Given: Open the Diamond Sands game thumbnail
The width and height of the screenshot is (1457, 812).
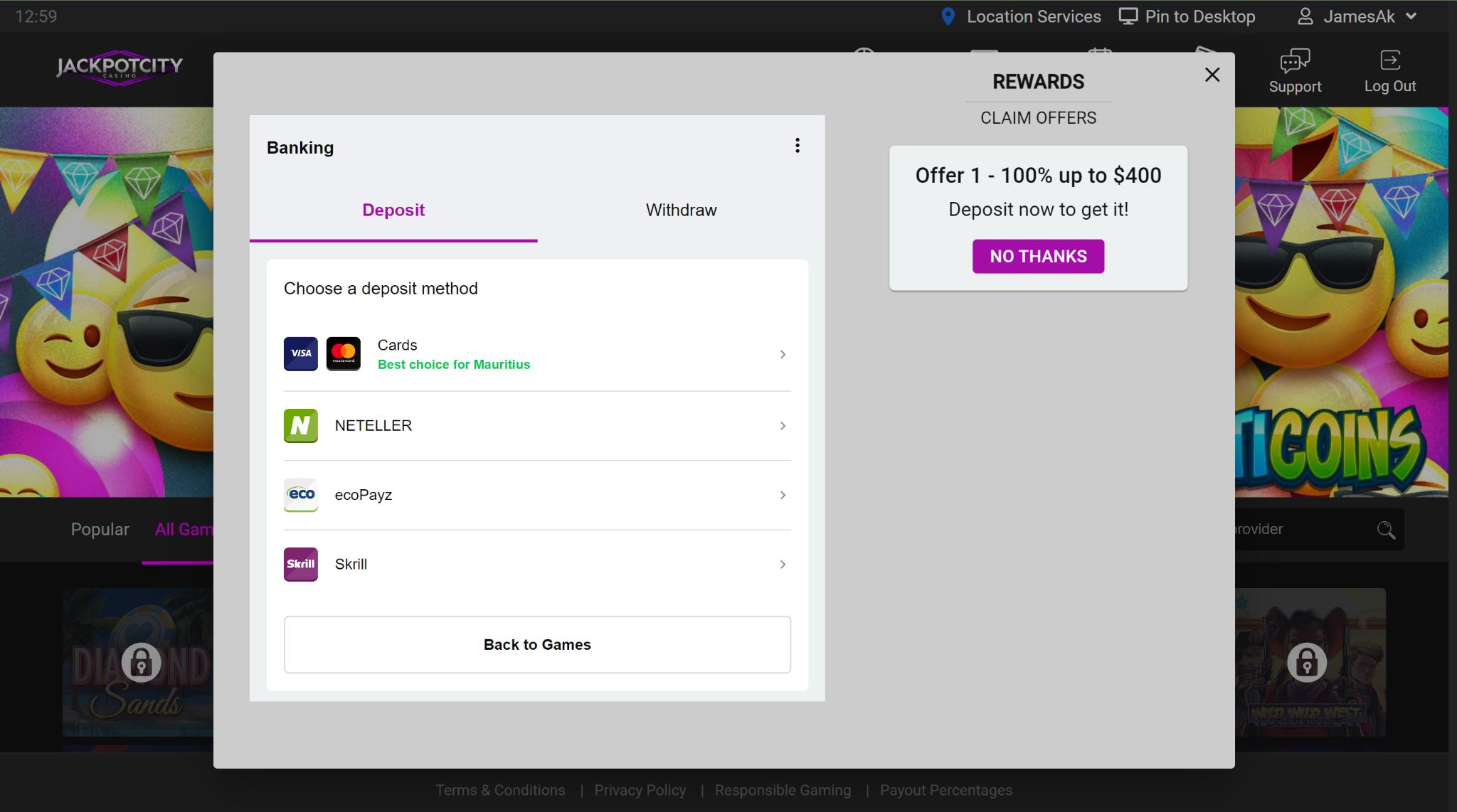Looking at the screenshot, I should [x=137, y=662].
